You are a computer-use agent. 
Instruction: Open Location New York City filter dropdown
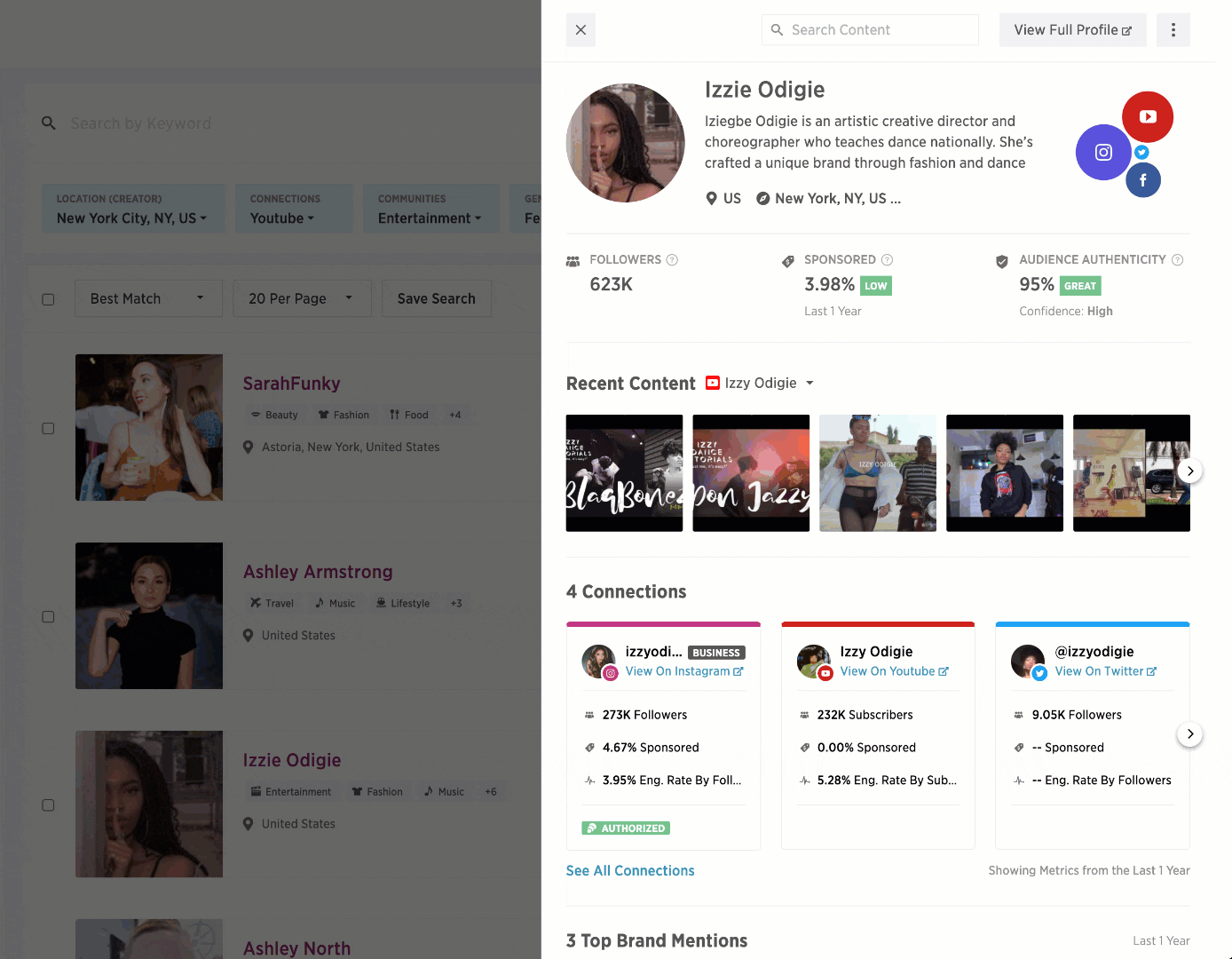(x=133, y=209)
